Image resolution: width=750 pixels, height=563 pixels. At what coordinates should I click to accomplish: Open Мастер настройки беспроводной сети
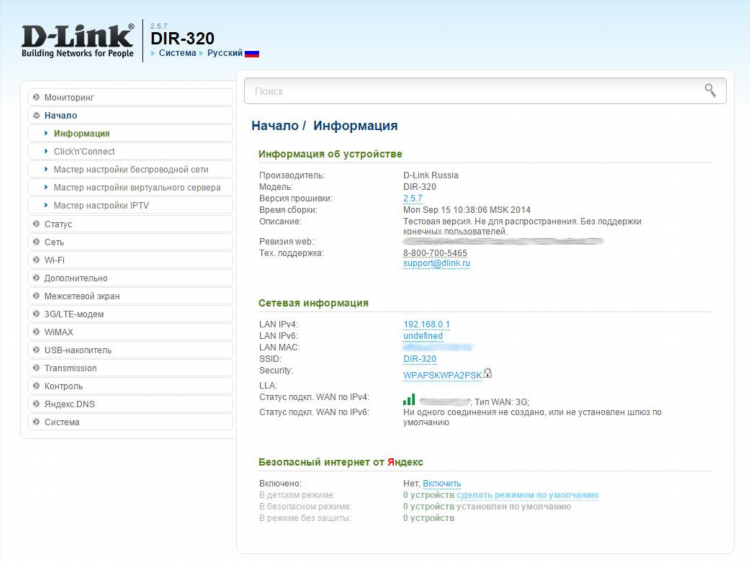click(x=130, y=169)
